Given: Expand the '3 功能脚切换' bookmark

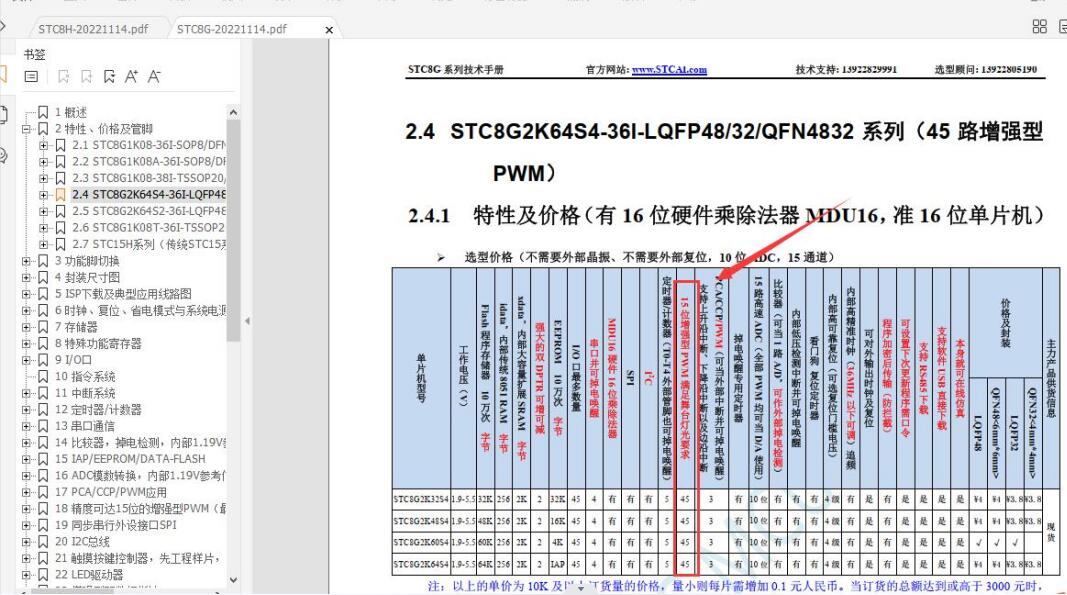Looking at the screenshot, I should click(x=26, y=261).
